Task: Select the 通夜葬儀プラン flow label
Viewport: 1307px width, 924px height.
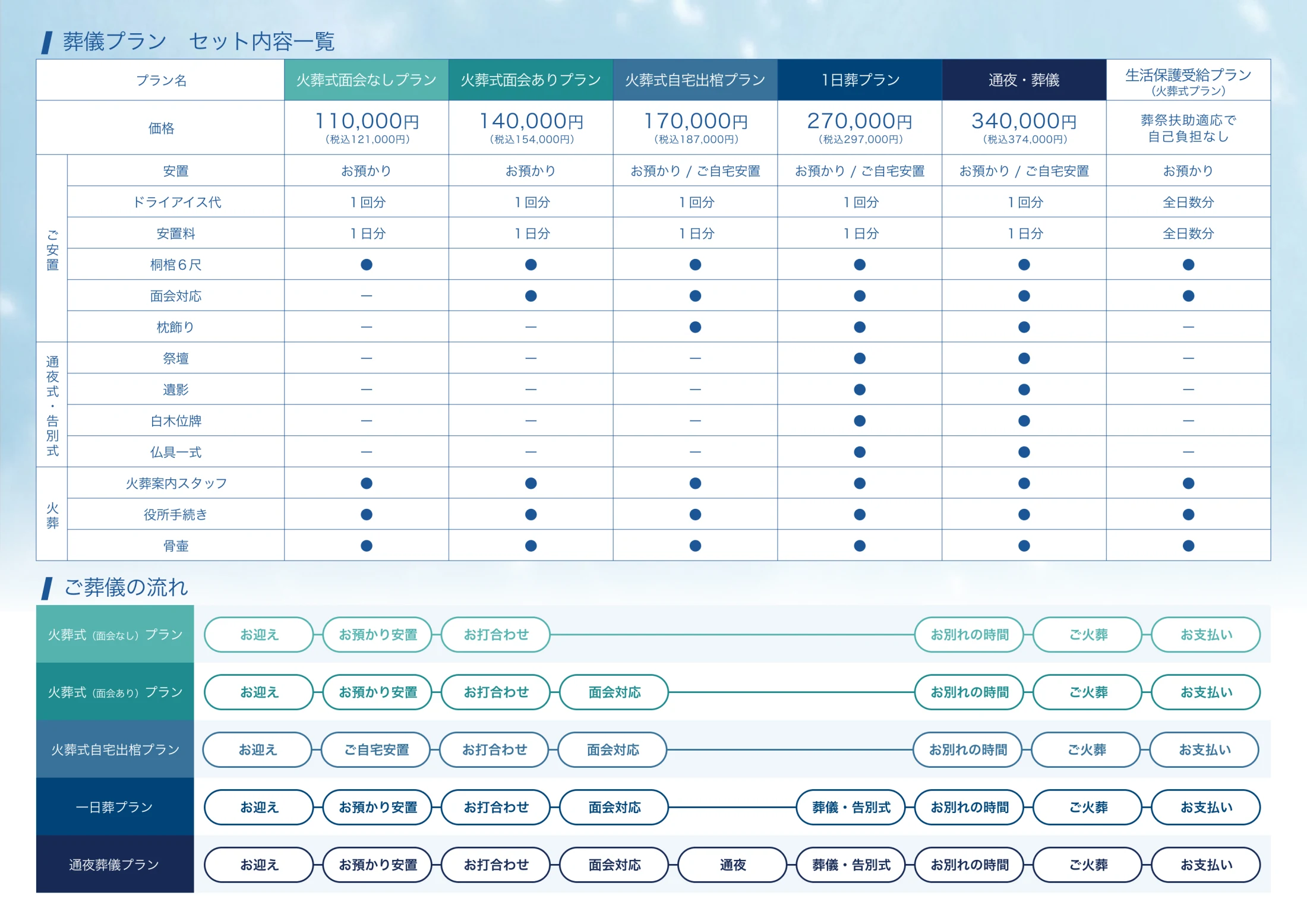Action: (115, 864)
